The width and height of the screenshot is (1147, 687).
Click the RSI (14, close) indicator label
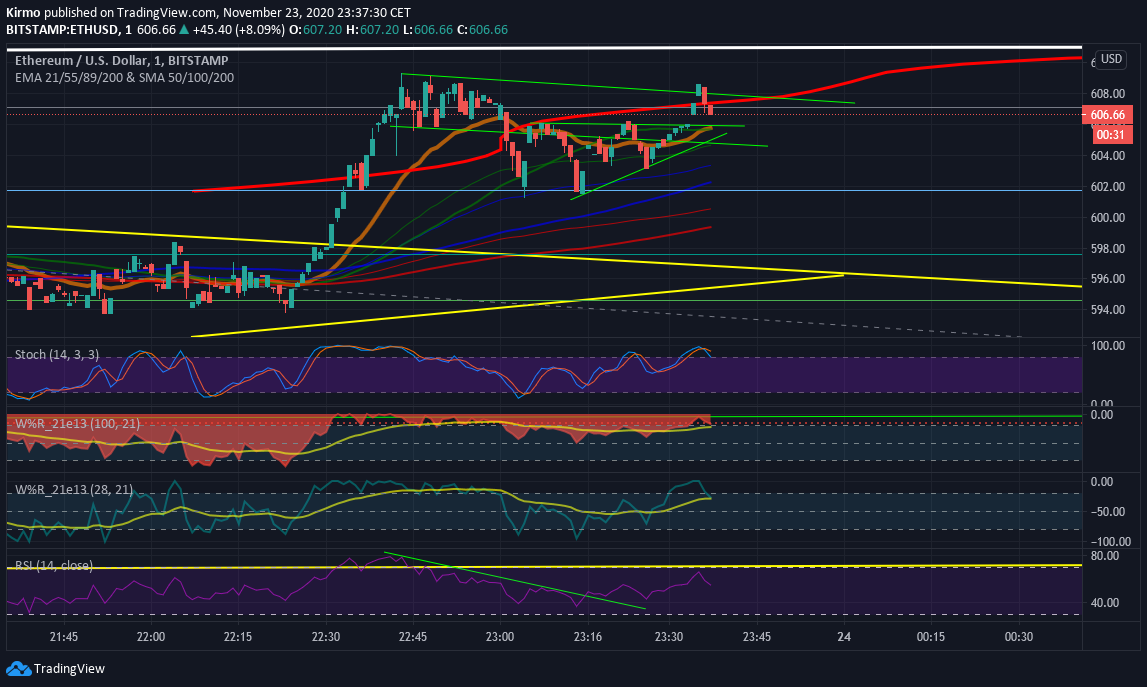(54, 566)
